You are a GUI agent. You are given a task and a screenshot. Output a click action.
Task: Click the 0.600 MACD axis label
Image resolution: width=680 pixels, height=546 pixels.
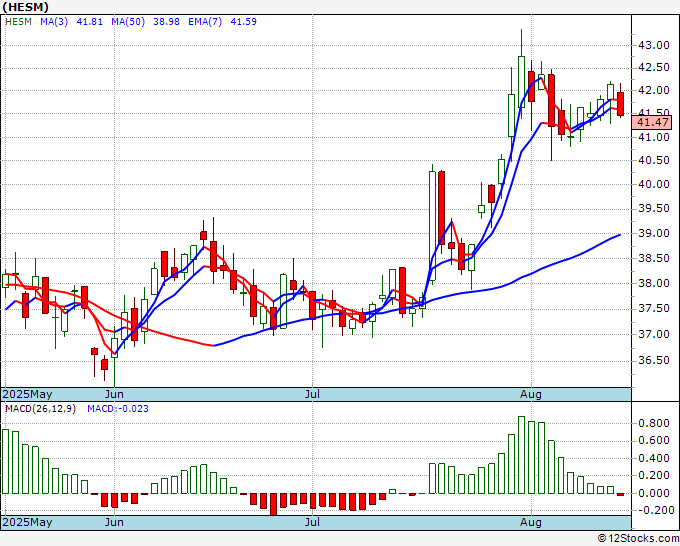[x=654, y=441]
